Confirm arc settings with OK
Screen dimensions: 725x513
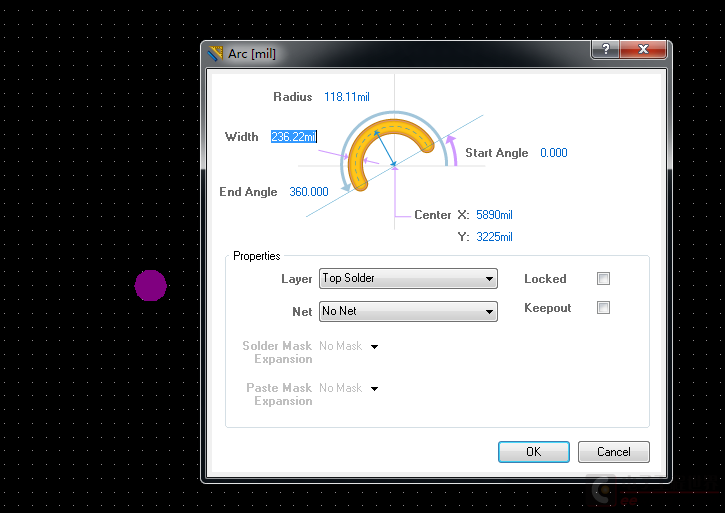click(x=534, y=452)
